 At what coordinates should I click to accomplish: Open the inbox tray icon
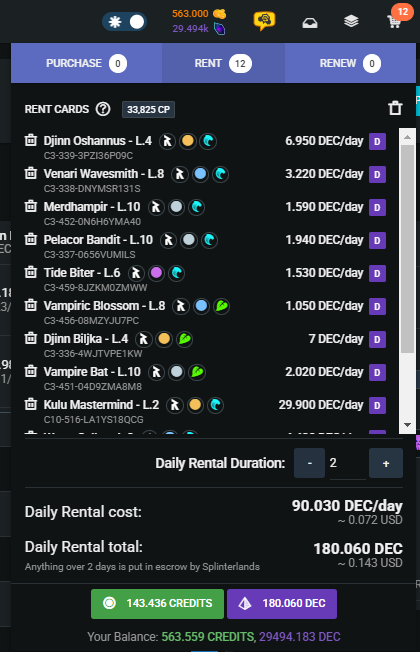coord(310,22)
